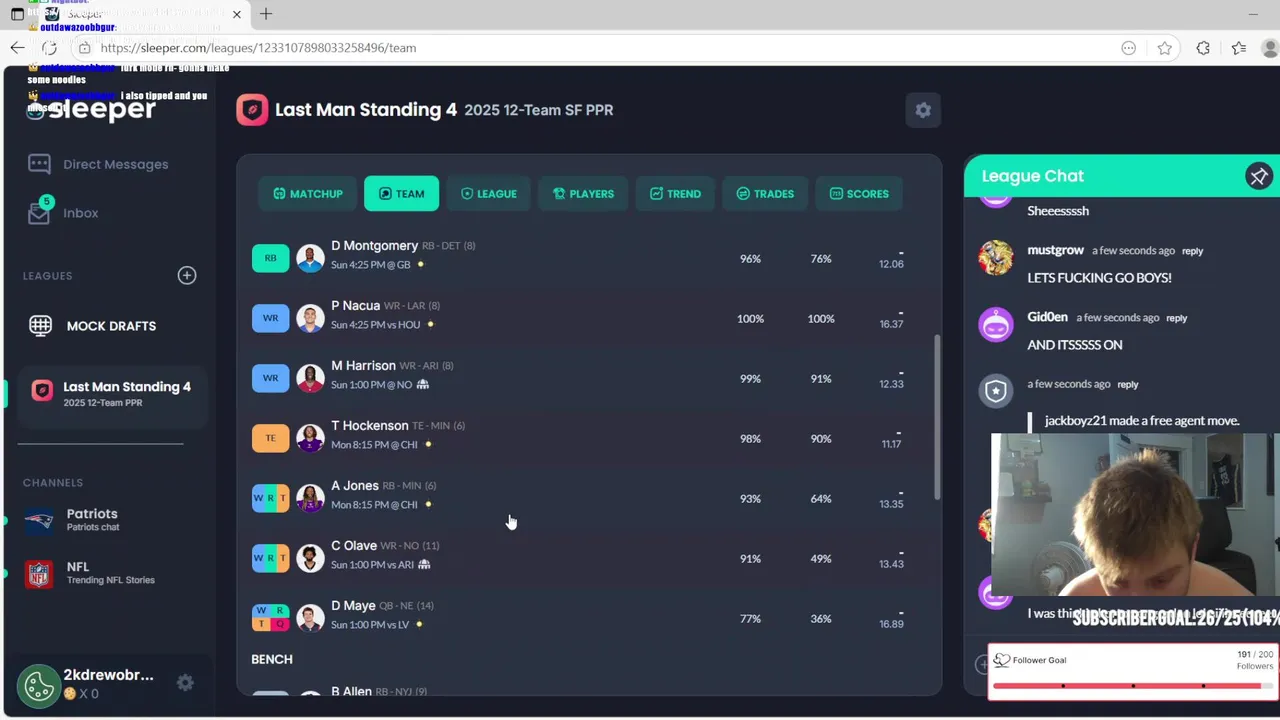Switch to the League tab
Viewport: 1280px width, 720px height.
click(x=488, y=194)
